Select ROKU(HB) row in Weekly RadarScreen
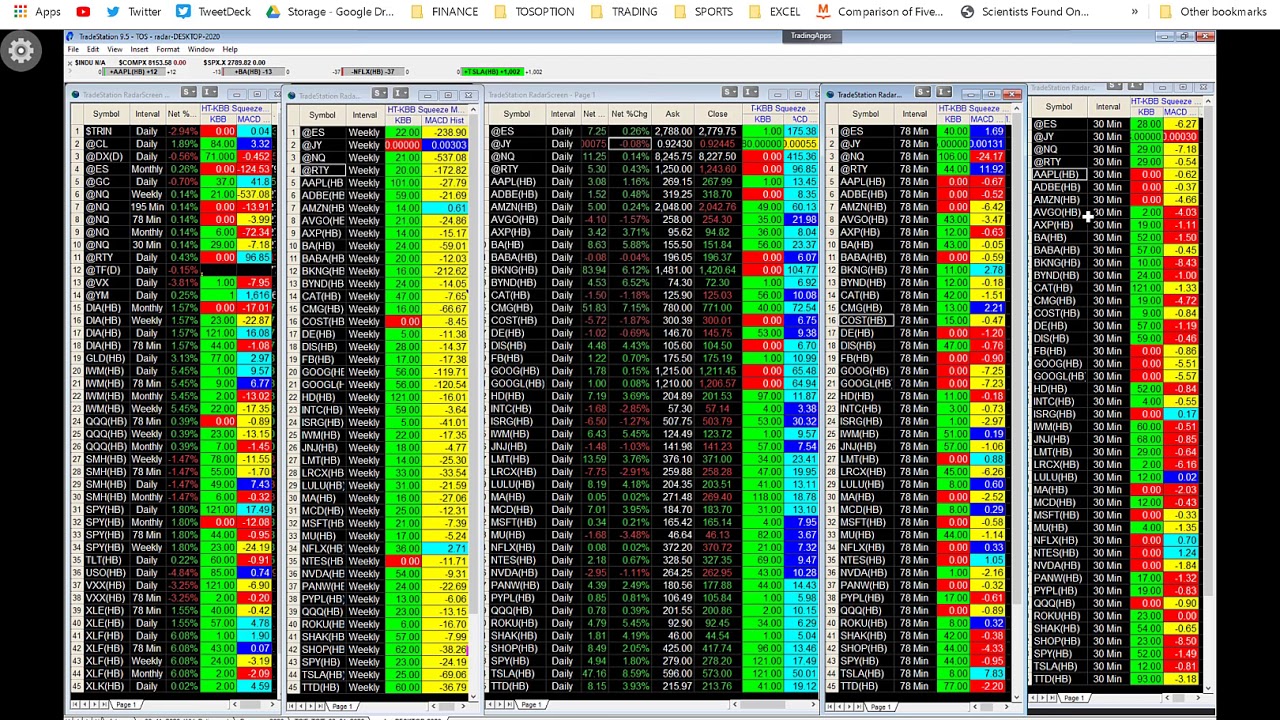Viewport: 1280px width, 720px height. click(x=378, y=624)
